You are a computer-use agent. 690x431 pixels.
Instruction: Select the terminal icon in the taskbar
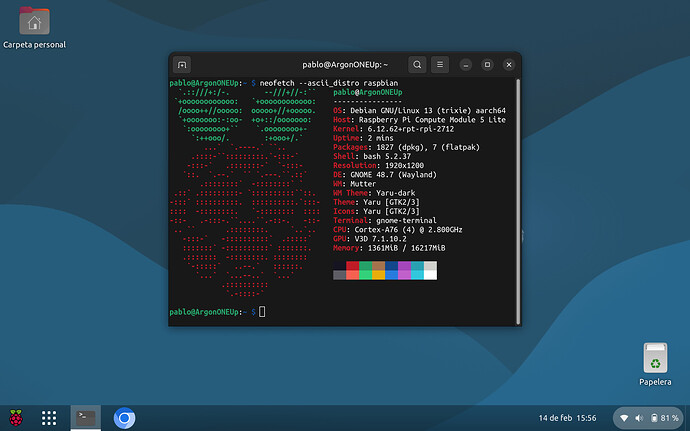pos(86,417)
